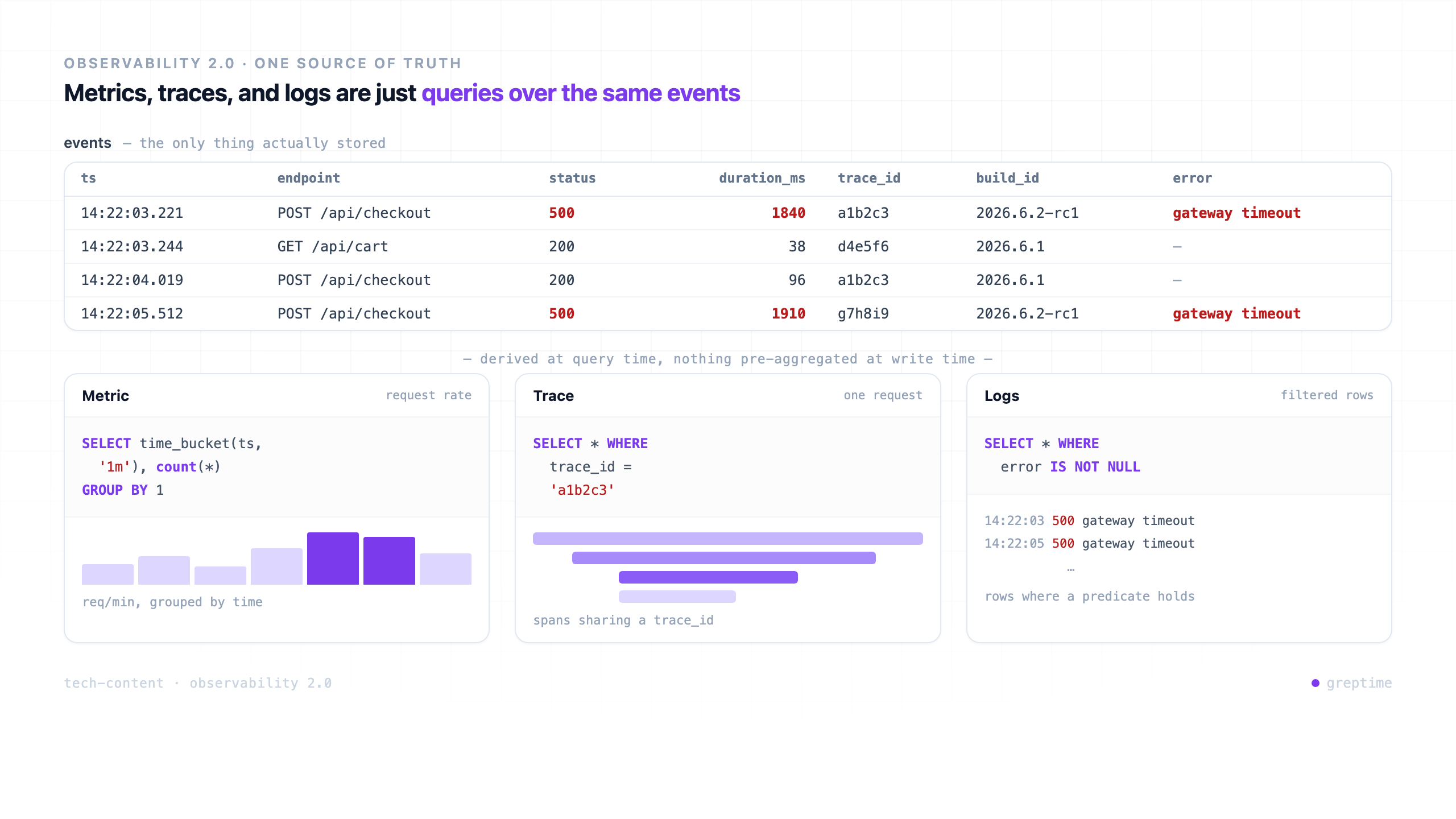Click the duration value 1910
The height and width of the screenshot is (819, 1456).
click(x=788, y=313)
